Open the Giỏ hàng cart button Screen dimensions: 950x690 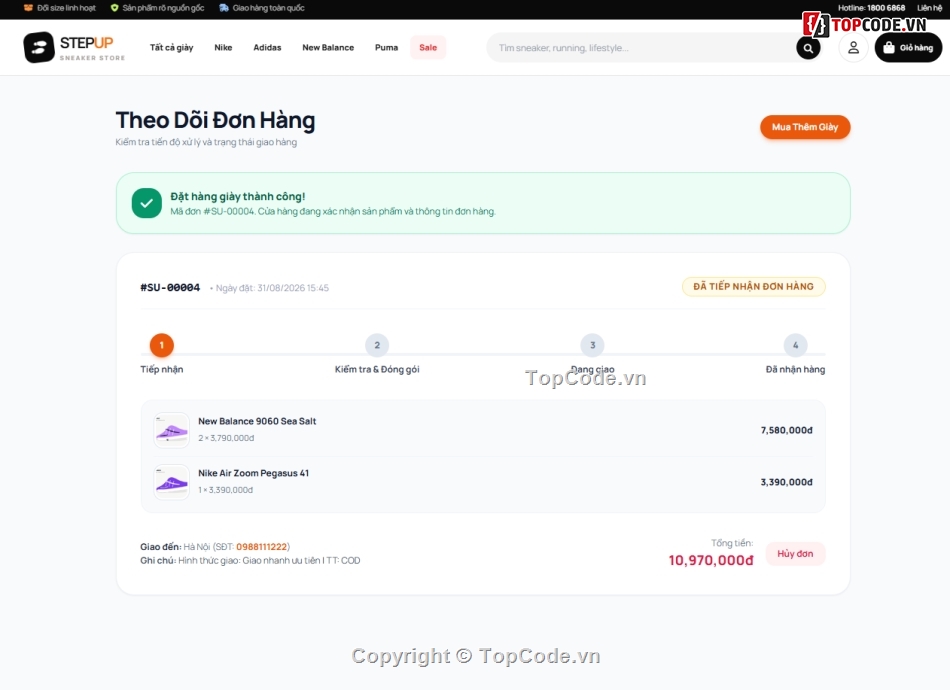click(908, 48)
